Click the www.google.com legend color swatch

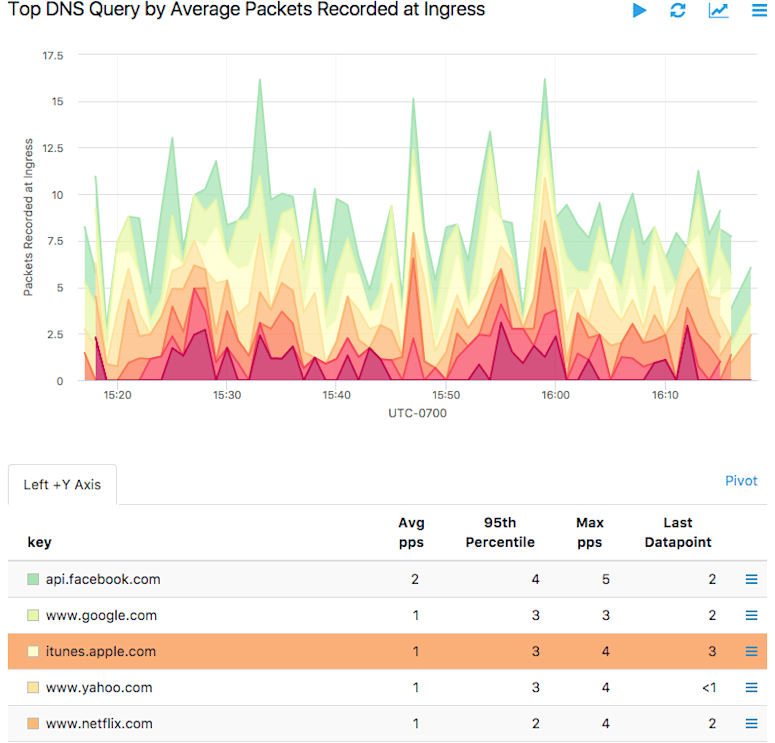coord(33,615)
